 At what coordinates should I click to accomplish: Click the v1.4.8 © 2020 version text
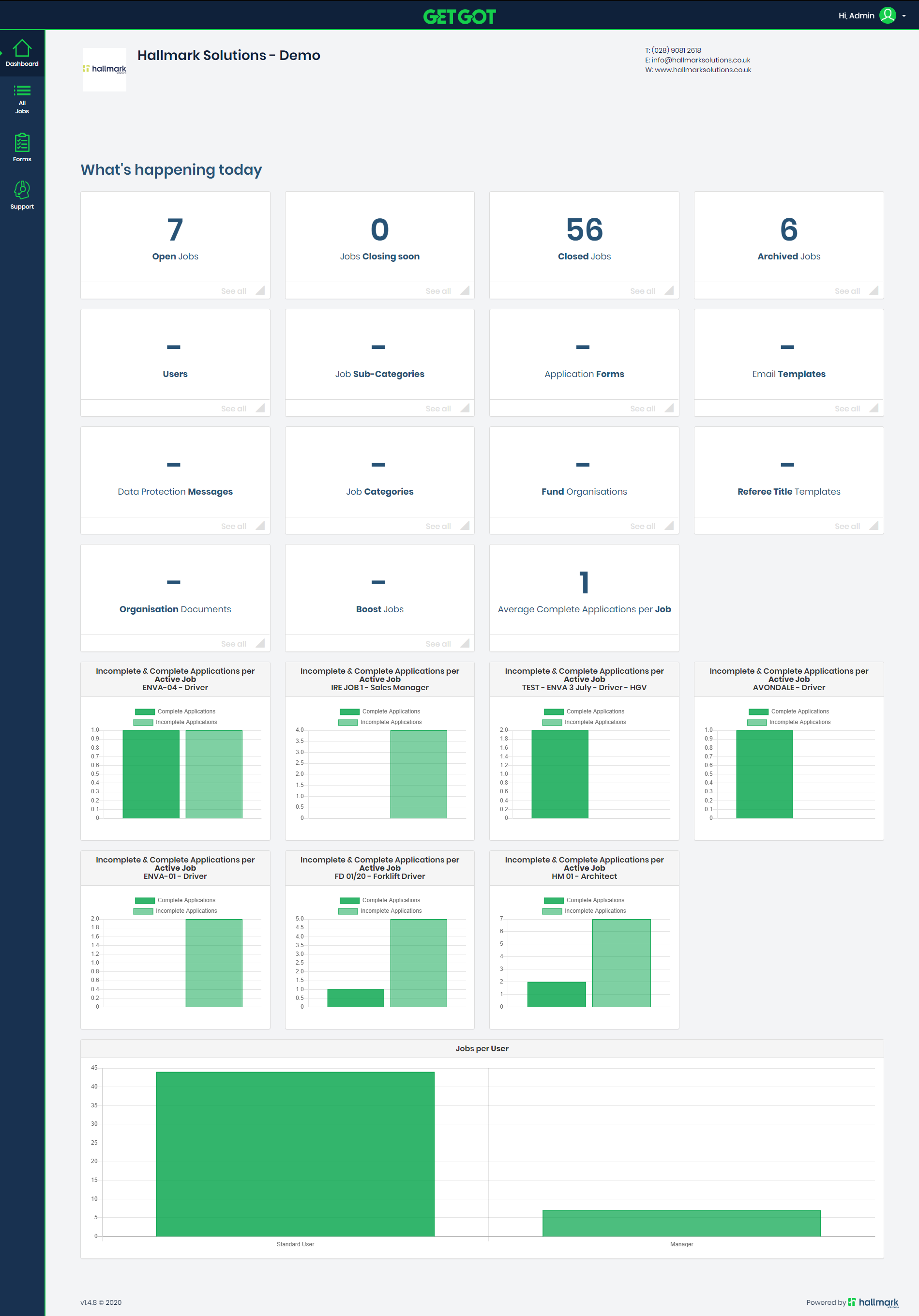(x=101, y=1302)
